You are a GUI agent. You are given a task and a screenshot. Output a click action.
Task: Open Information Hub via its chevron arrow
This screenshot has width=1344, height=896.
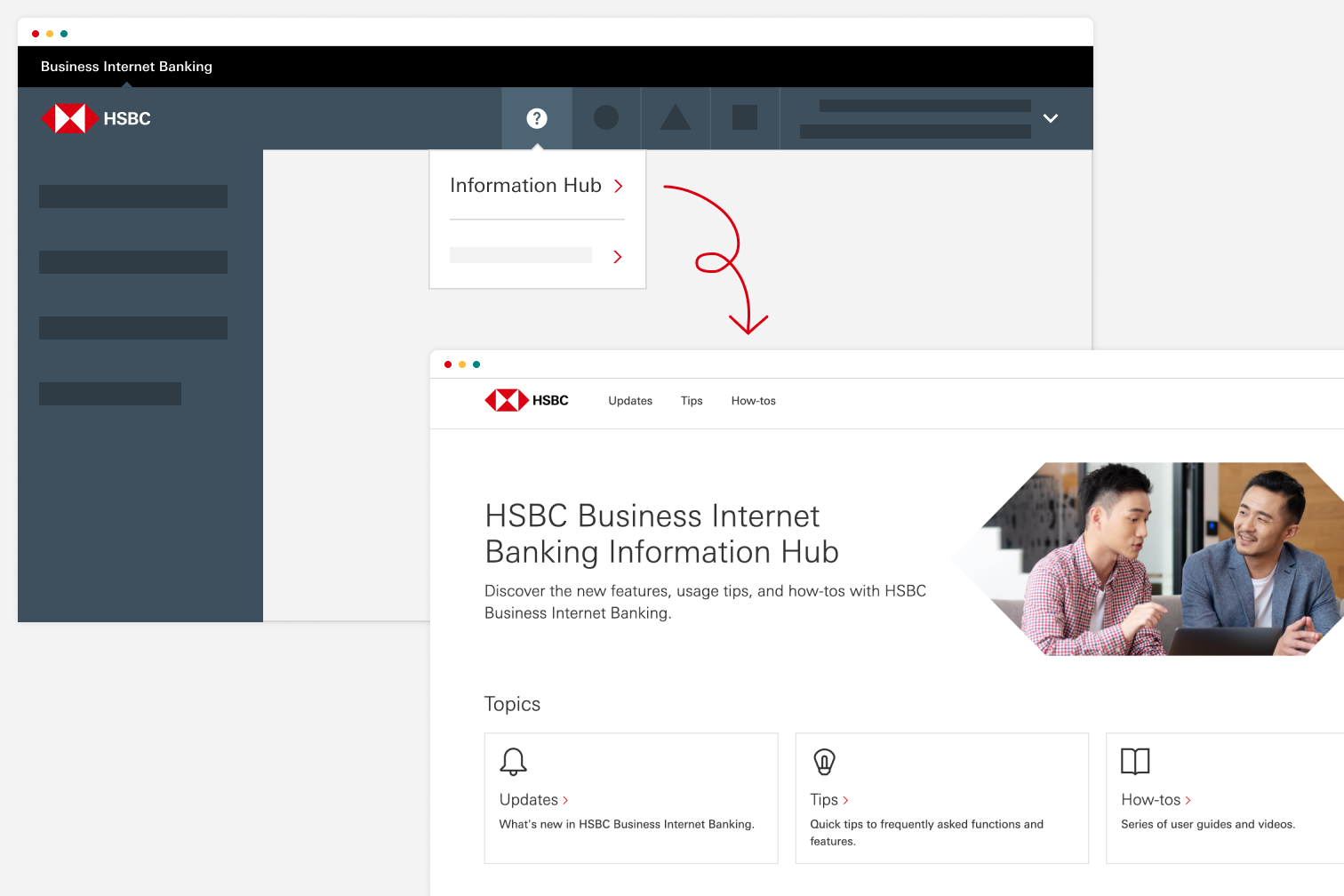pos(619,186)
